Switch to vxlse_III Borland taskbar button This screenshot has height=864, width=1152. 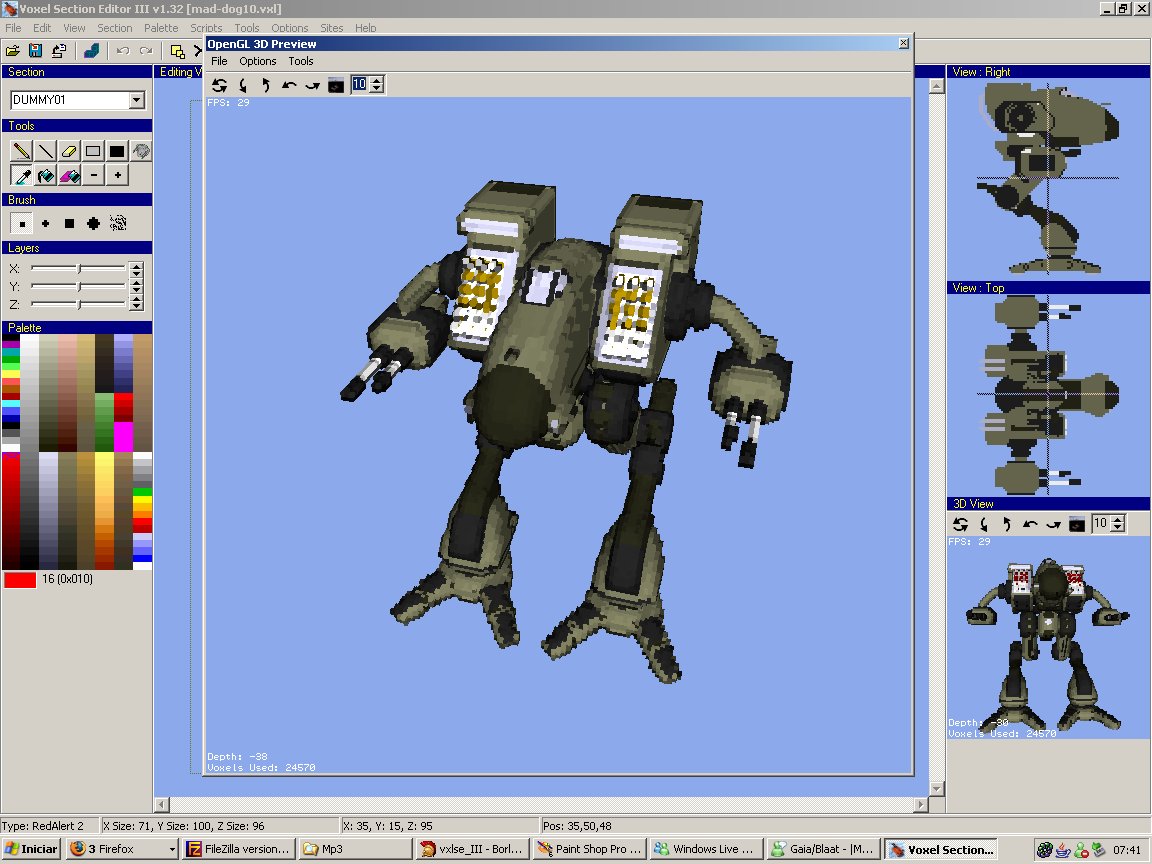[473, 849]
